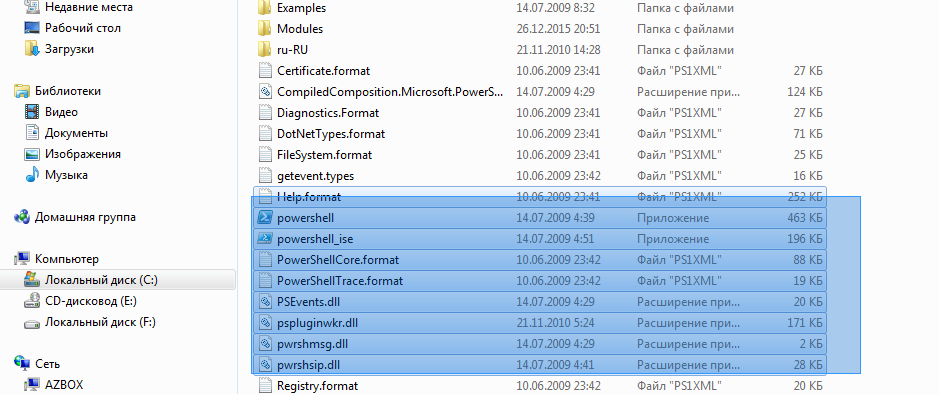This screenshot has width=939, height=394.
Task: Click the 26.12.2015 20:51 date of Modules
Action: pos(558,29)
